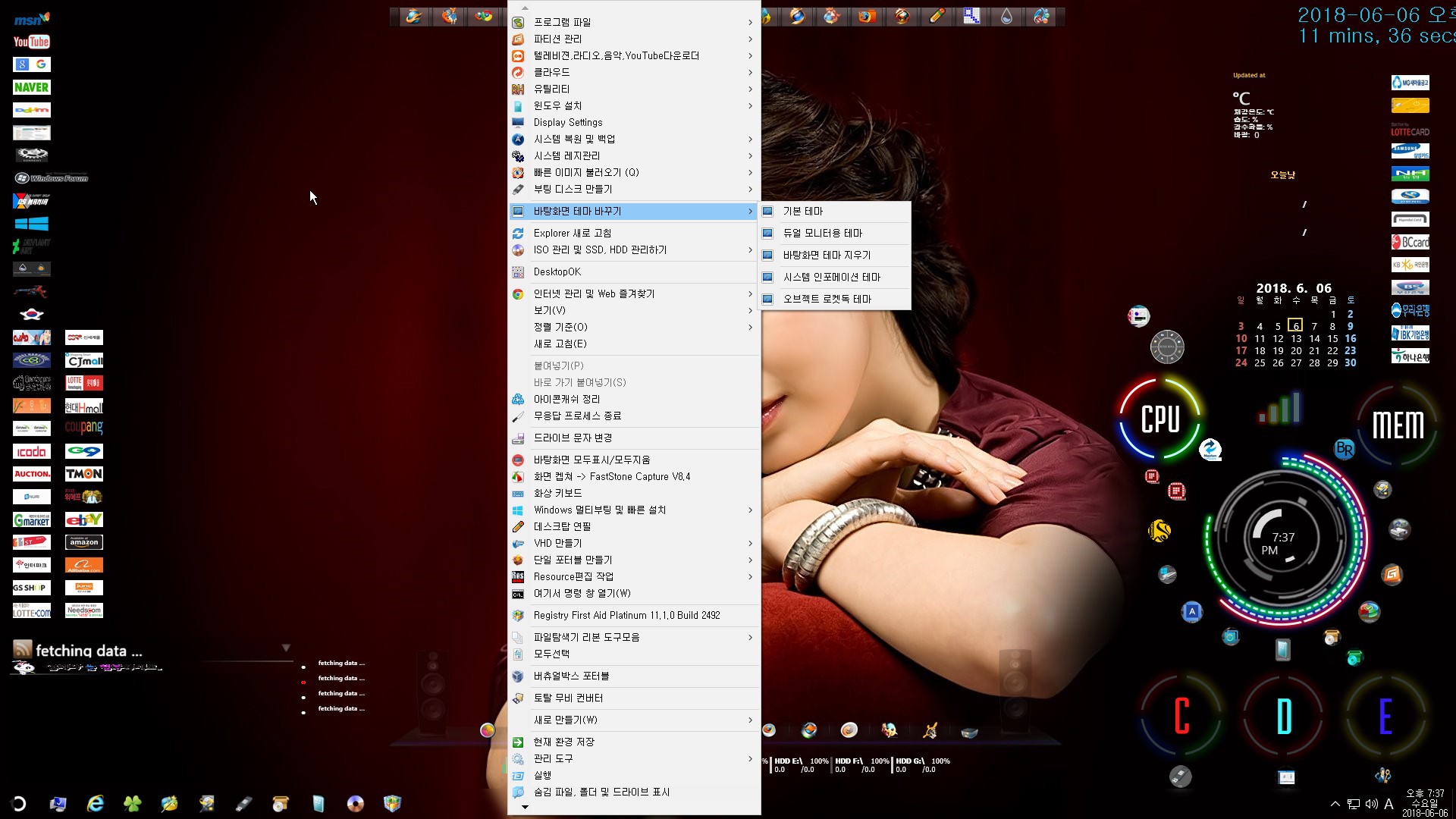
Task: Expand the 클라우드 submenu
Action: coord(634,72)
